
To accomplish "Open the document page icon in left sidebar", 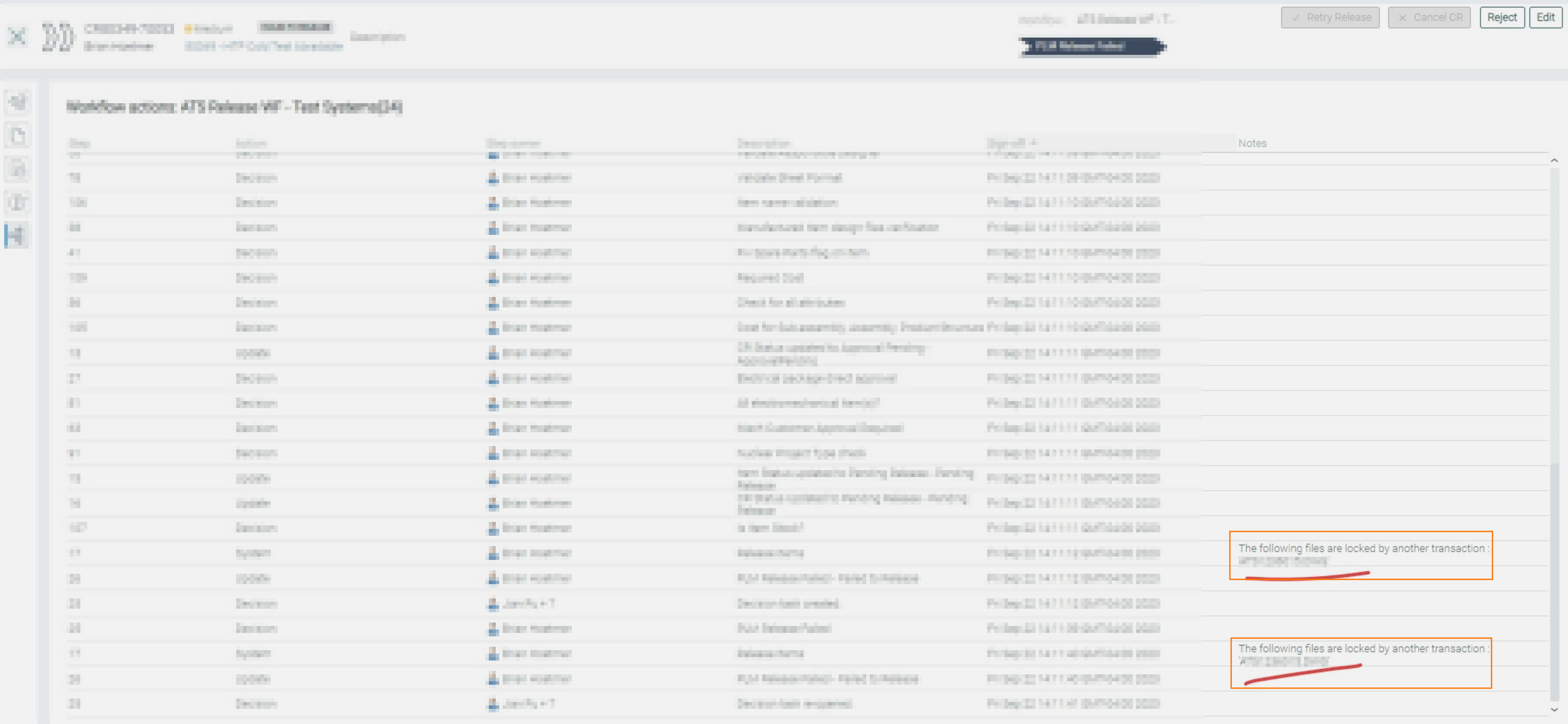I will (18, 135).
